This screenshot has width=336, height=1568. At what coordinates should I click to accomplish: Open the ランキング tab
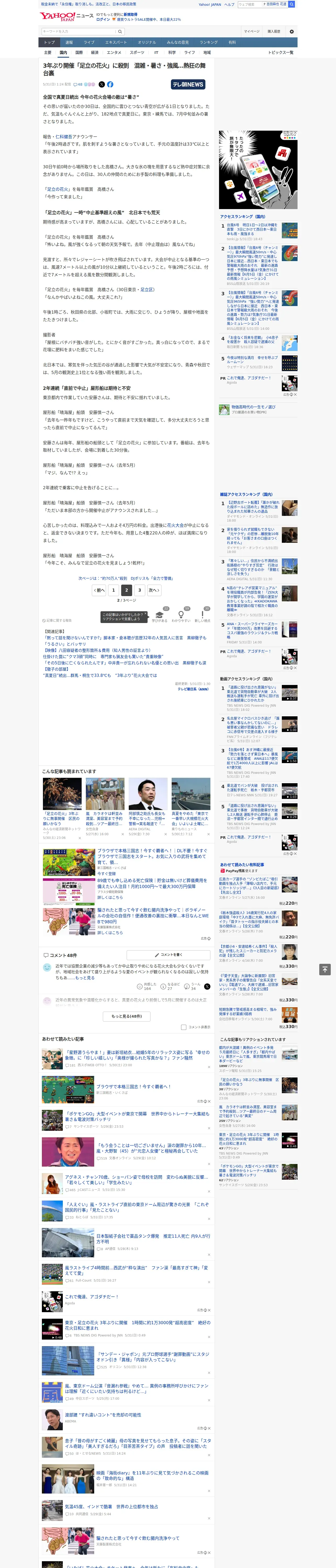[209, 43]
